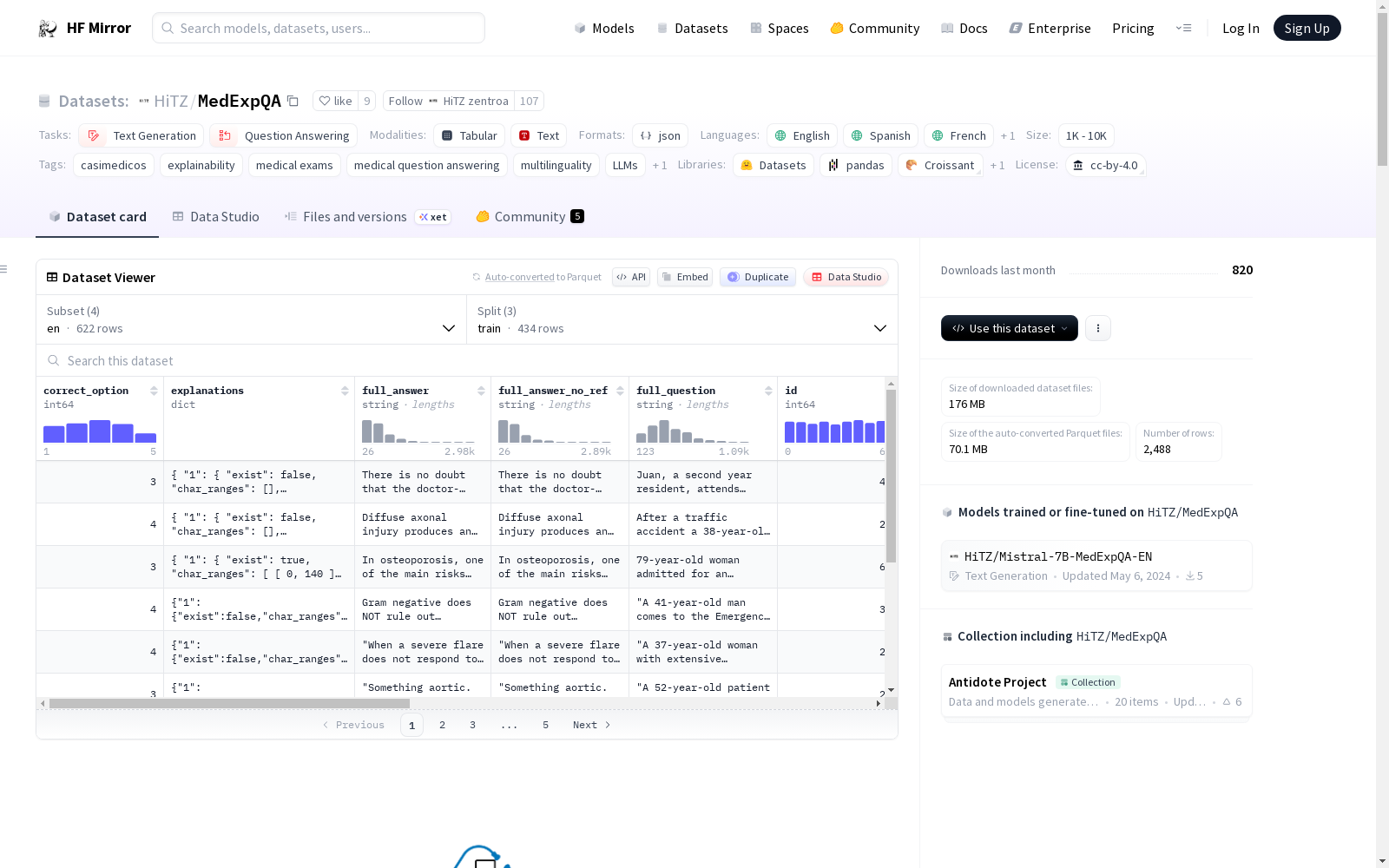Go to page 2 of the dataset rows
Viewport: 1389px width, 868px height.
pos(443,726)
